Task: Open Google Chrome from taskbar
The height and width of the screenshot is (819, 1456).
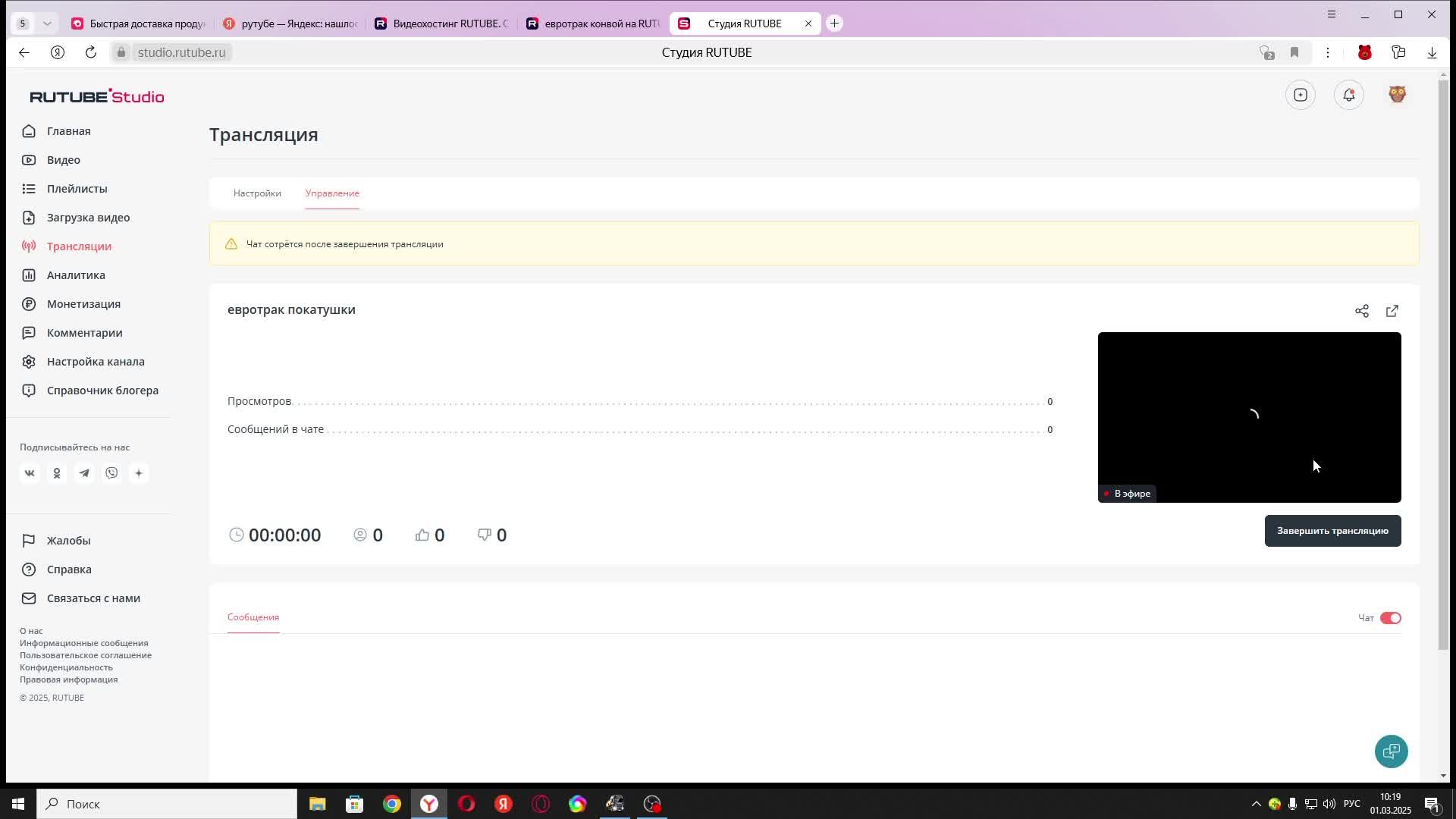Action: coord(392,804)
